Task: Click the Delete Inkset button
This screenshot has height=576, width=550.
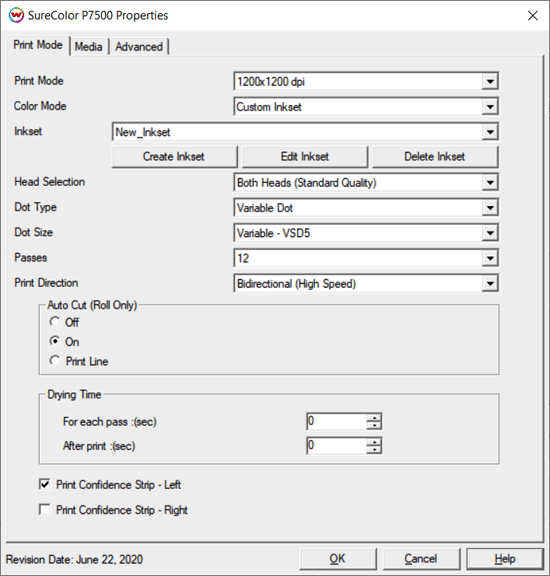Action: (435, 157)
